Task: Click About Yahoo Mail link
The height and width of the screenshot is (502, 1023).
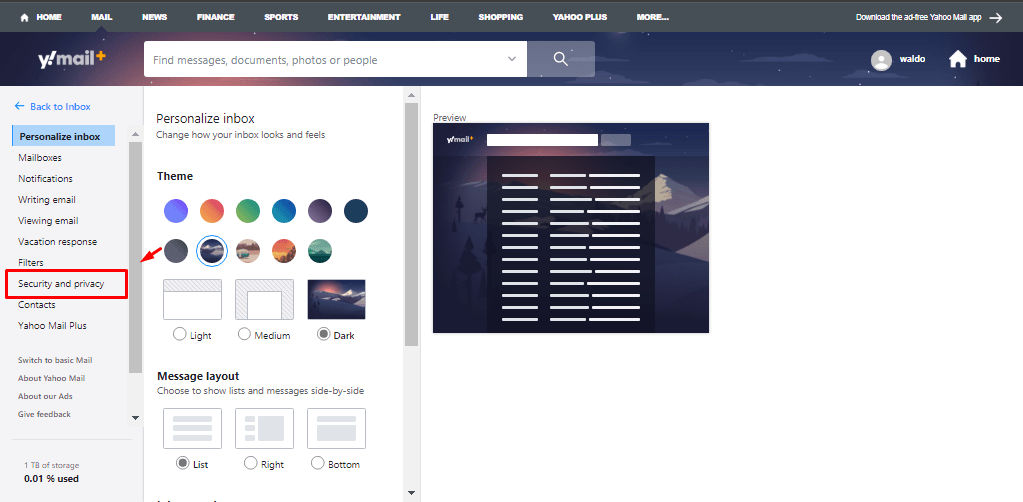Action: coord(52,378)
